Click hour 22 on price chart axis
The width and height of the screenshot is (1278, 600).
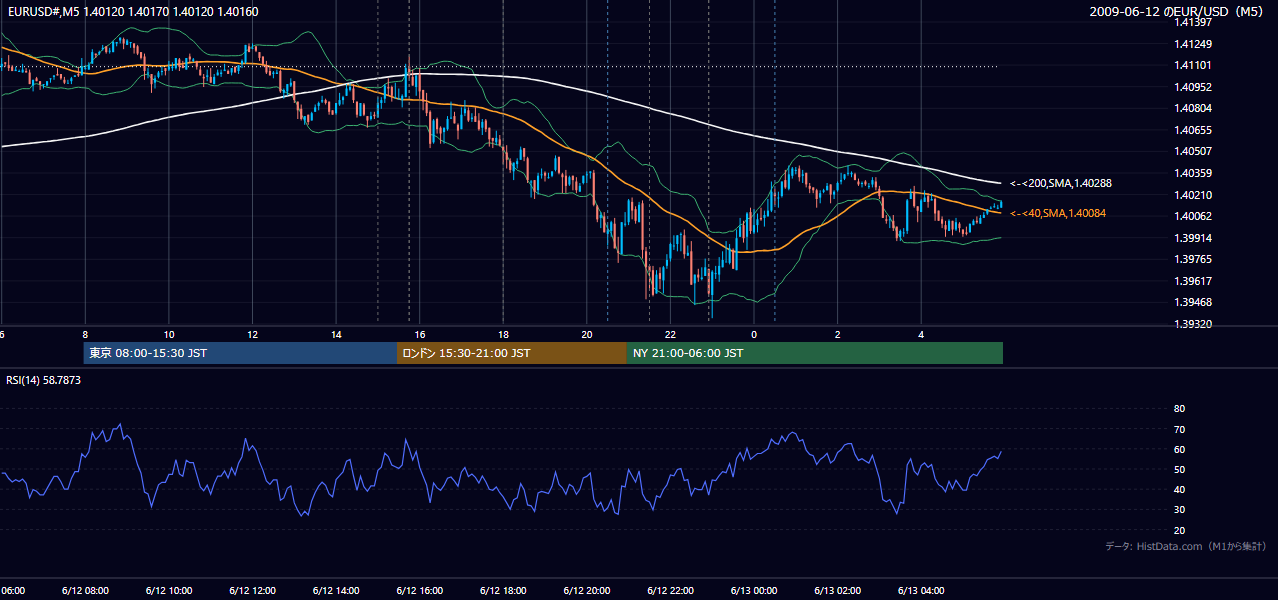tap(671, 334)
